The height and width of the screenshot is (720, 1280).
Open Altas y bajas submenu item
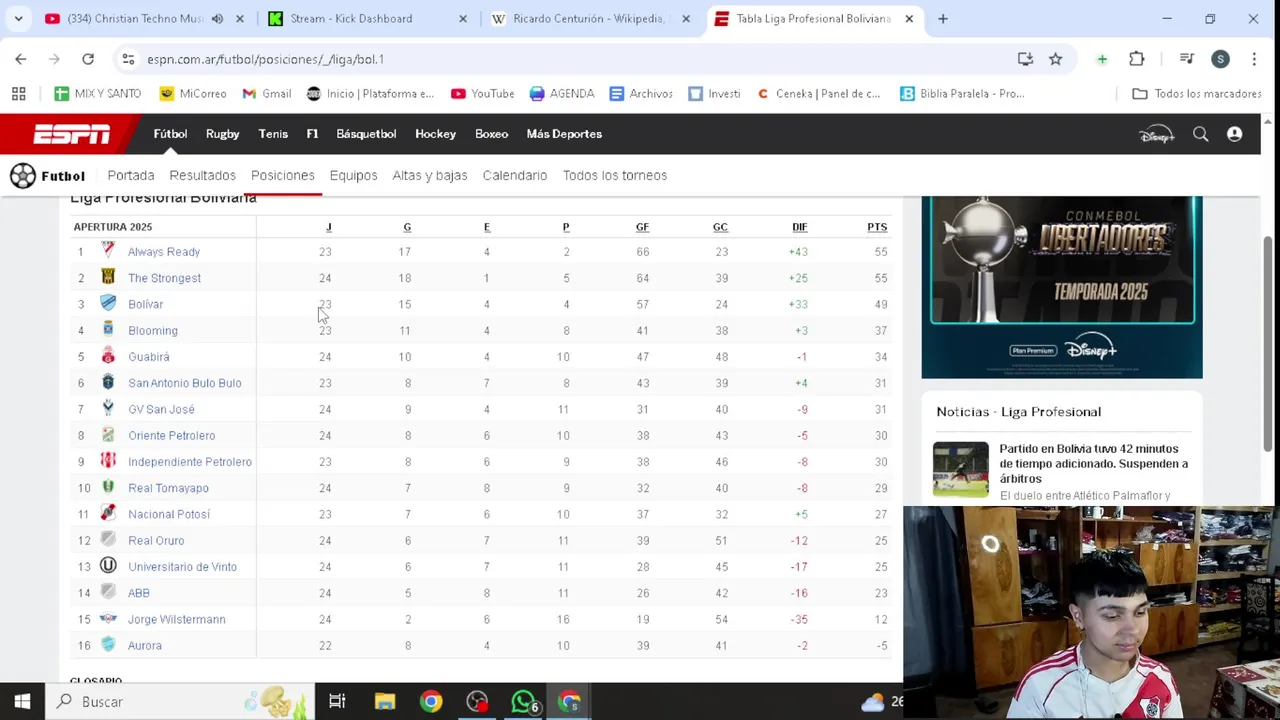(430, 175)
